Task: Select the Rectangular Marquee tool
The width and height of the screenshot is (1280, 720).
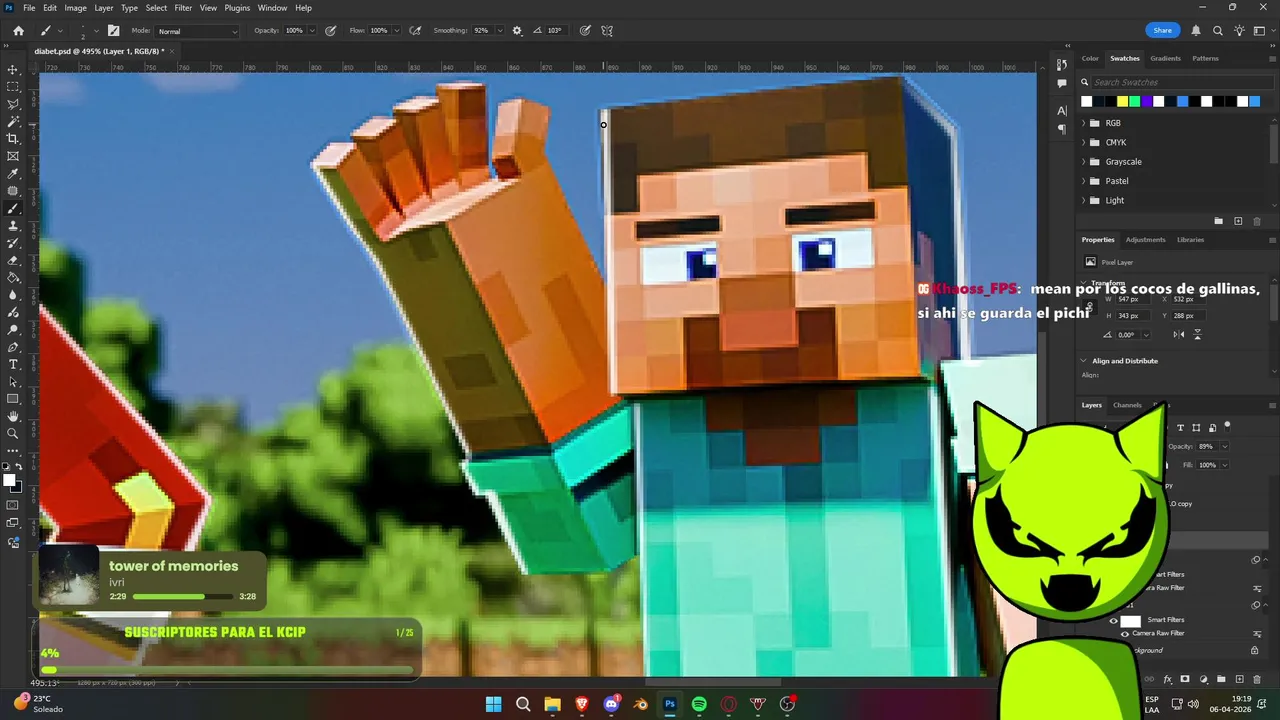Action: coord(13,87)
